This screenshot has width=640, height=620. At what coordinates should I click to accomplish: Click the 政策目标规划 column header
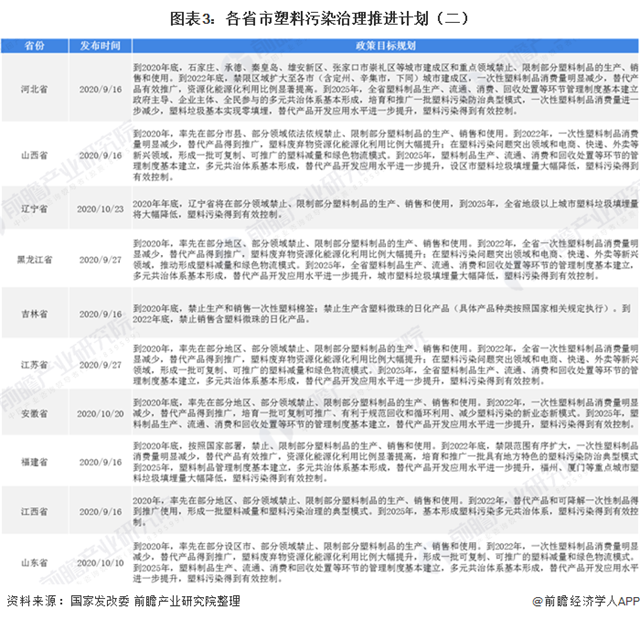click(381, 46)
